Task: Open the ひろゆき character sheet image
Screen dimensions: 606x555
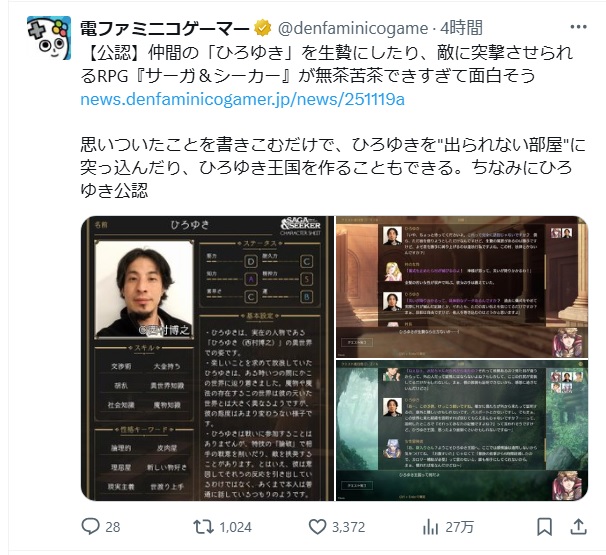Action: (x=207, y=358)
